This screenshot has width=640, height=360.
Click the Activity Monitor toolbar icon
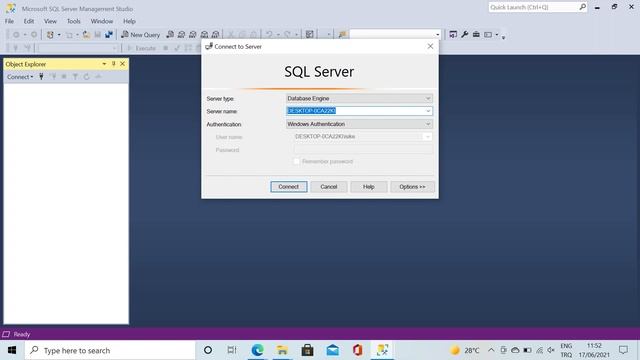pyautogui.click(x=310, y=35)
